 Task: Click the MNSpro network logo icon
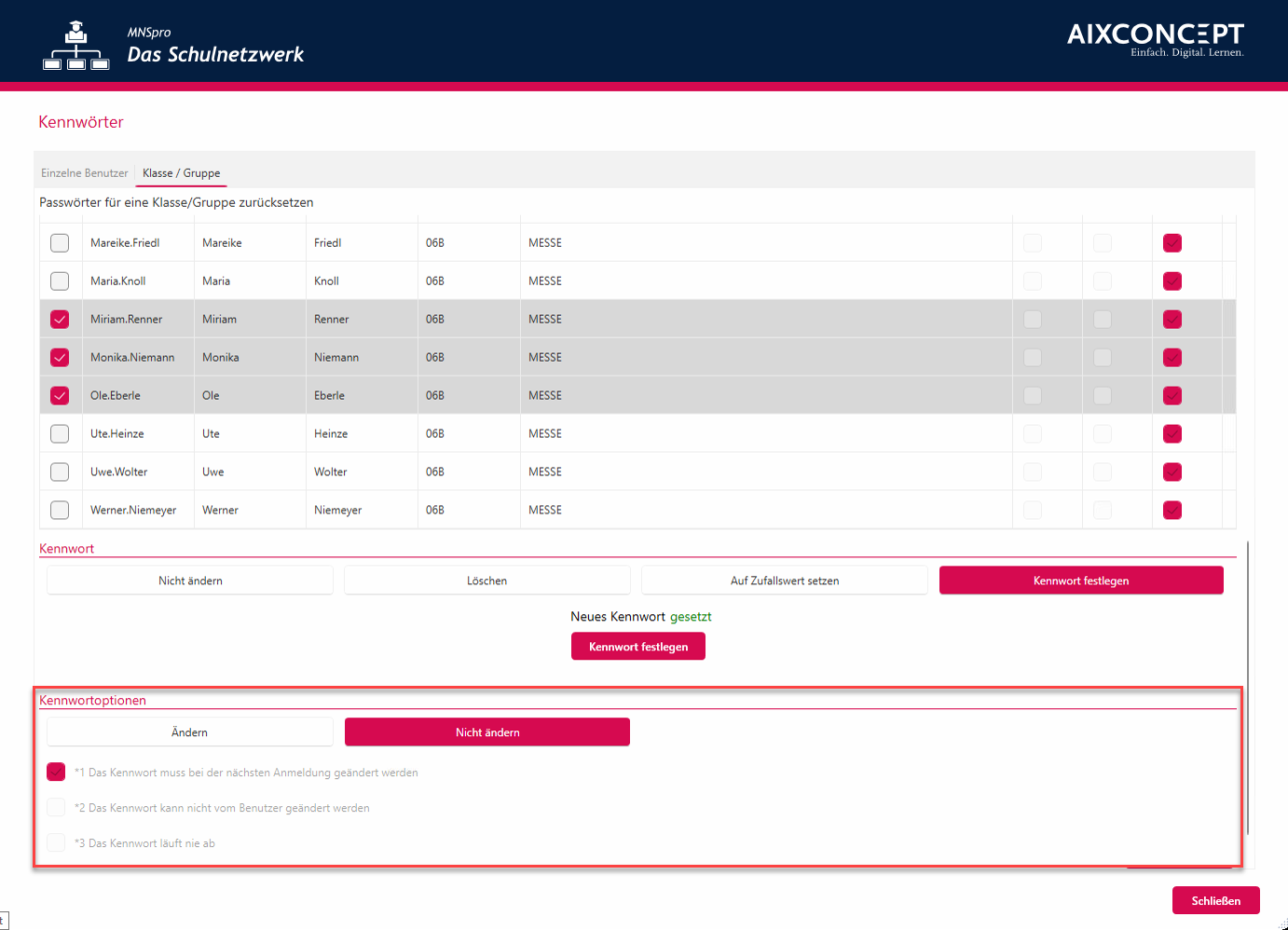click(76, 47)
